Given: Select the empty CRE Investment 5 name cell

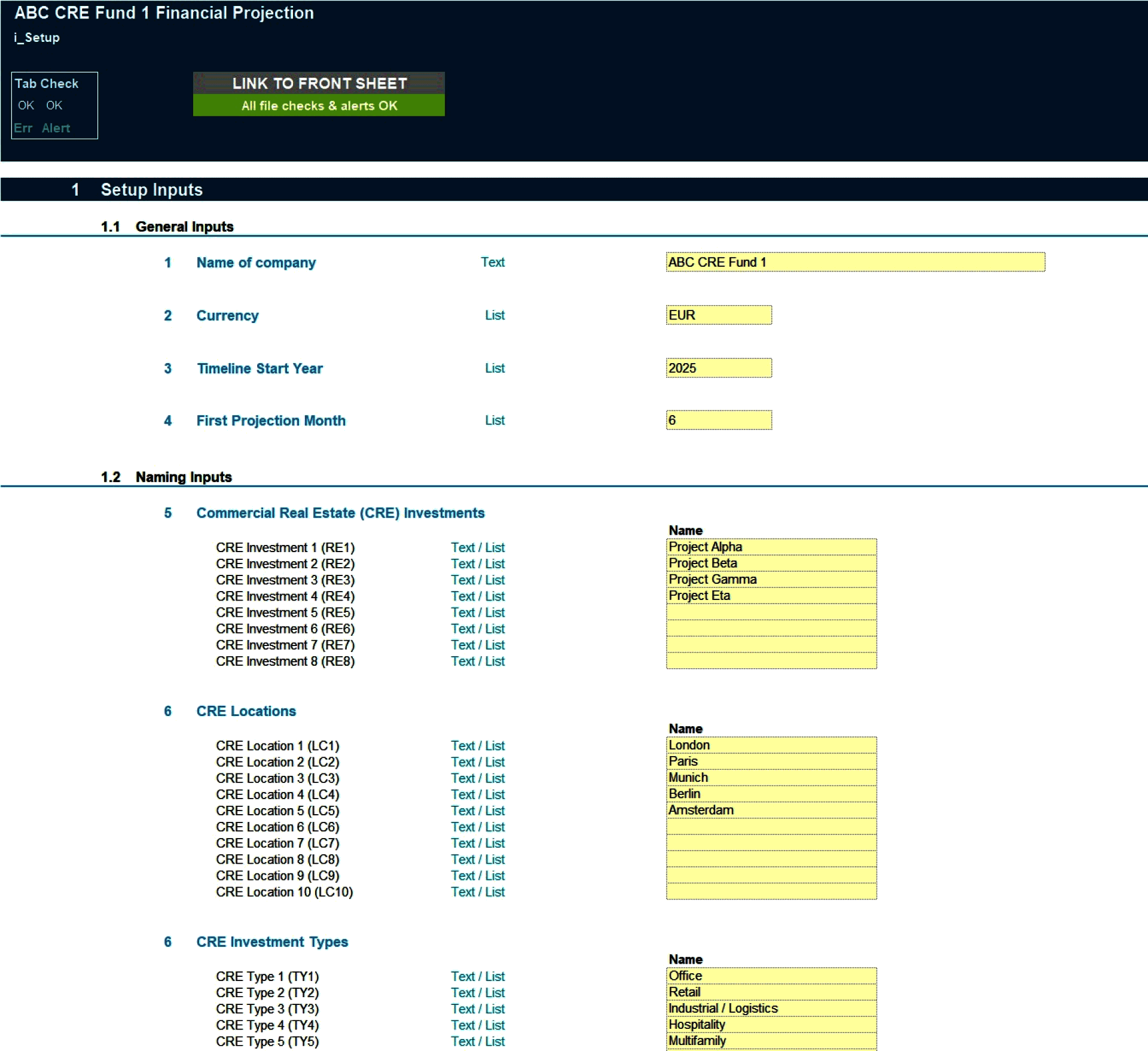Looking at the screenshot, I should click(x=771, y=612).
